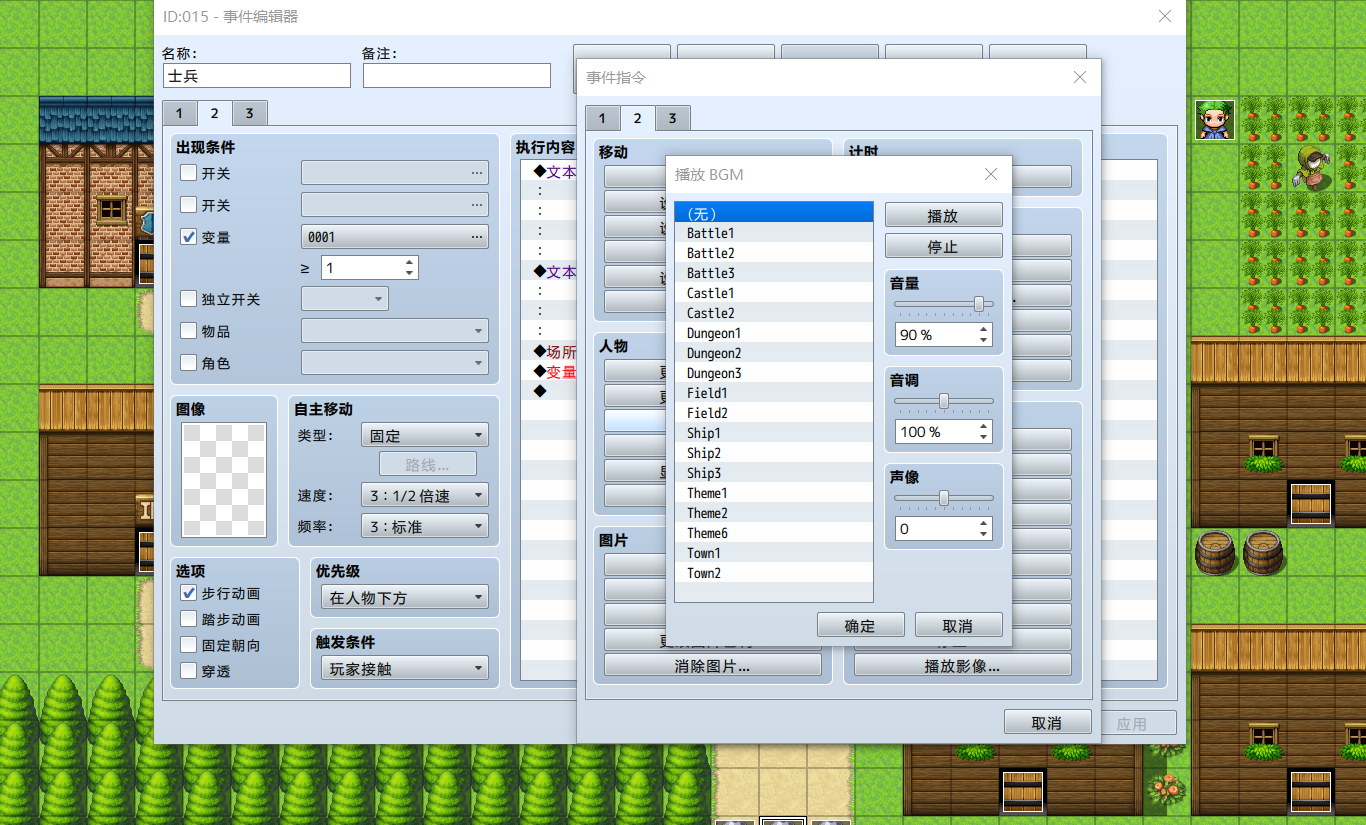
Task: Close the 播放 BGM dialog
Action: coord(991,174)
